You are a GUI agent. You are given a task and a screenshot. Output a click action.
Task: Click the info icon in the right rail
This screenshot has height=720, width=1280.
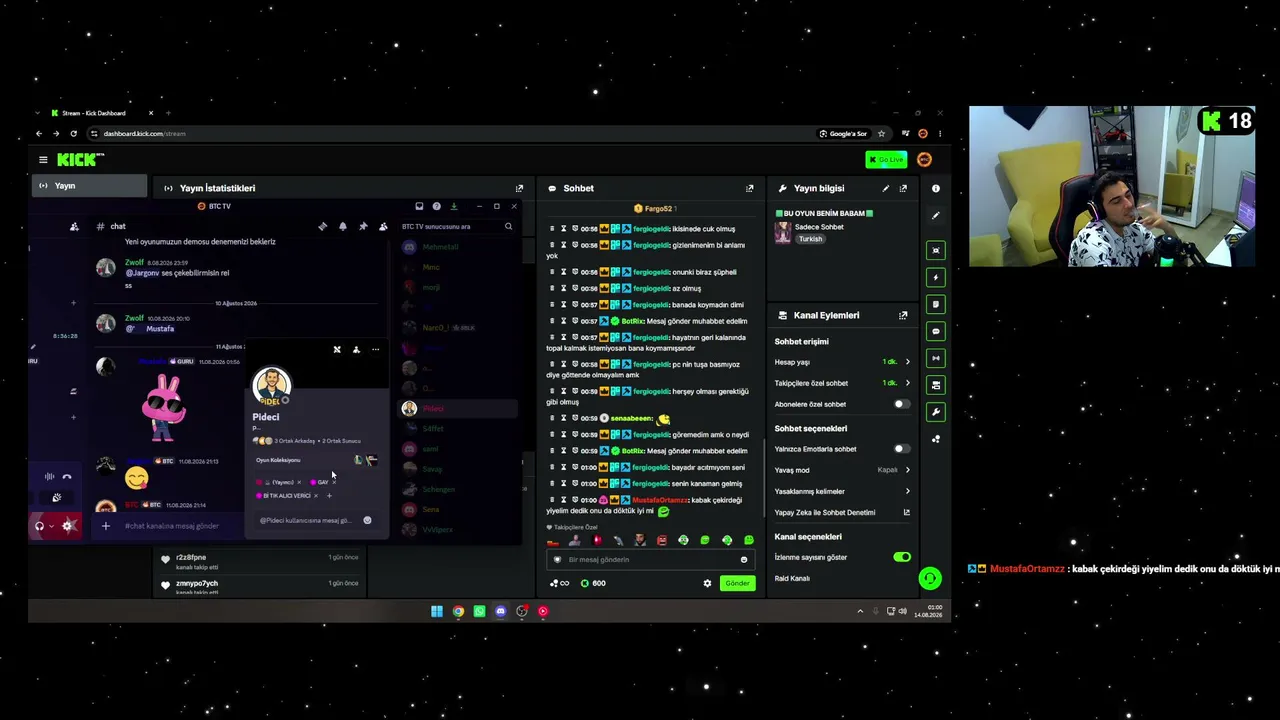[936, 188]
